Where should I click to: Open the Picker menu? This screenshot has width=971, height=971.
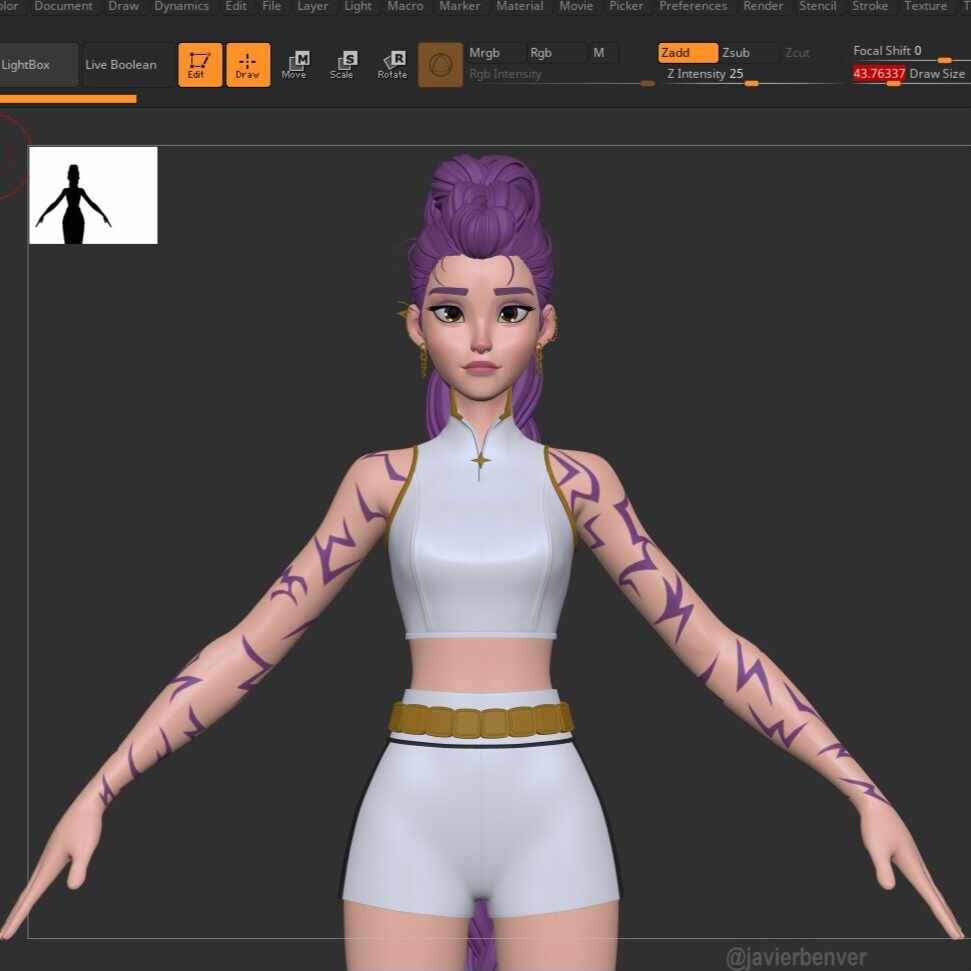click(626, 6)
